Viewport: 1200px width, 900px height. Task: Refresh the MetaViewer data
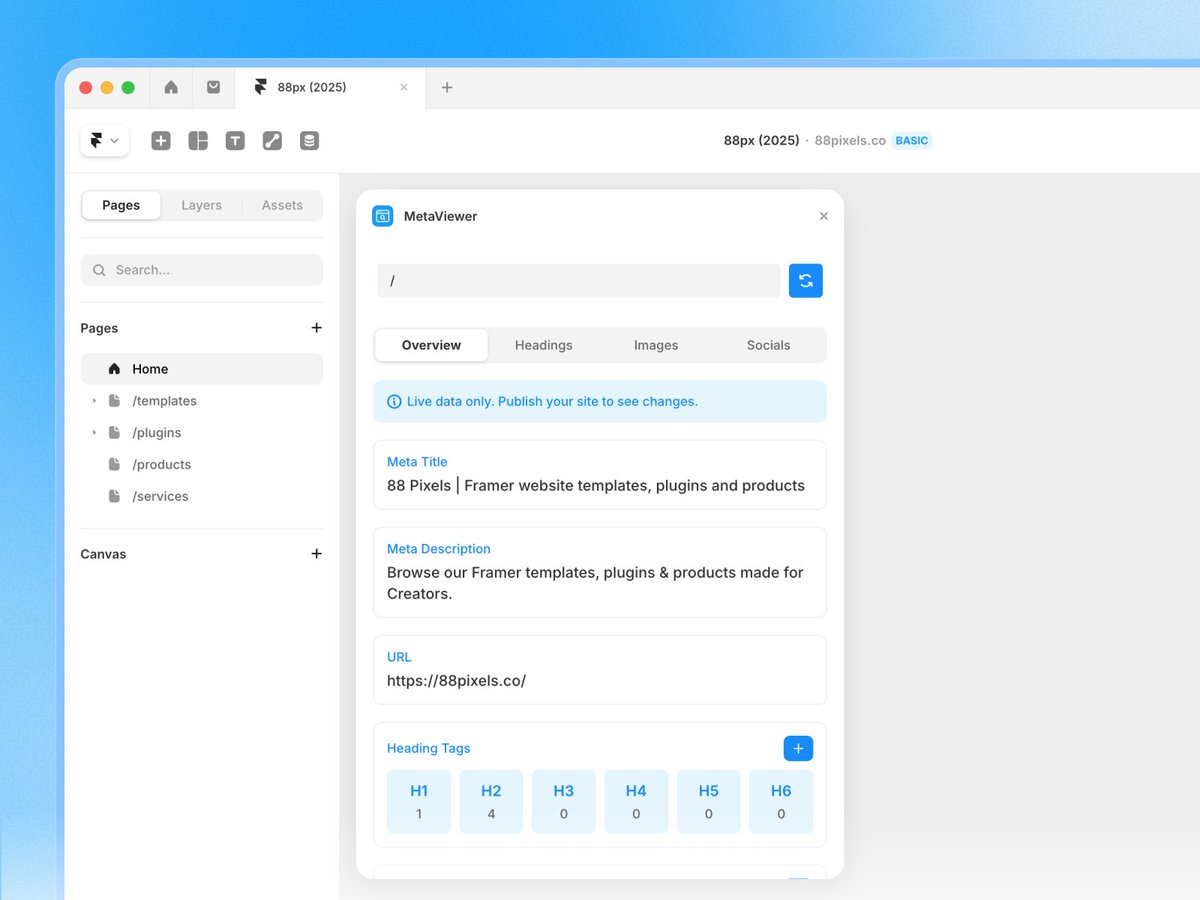click(806, 281)
